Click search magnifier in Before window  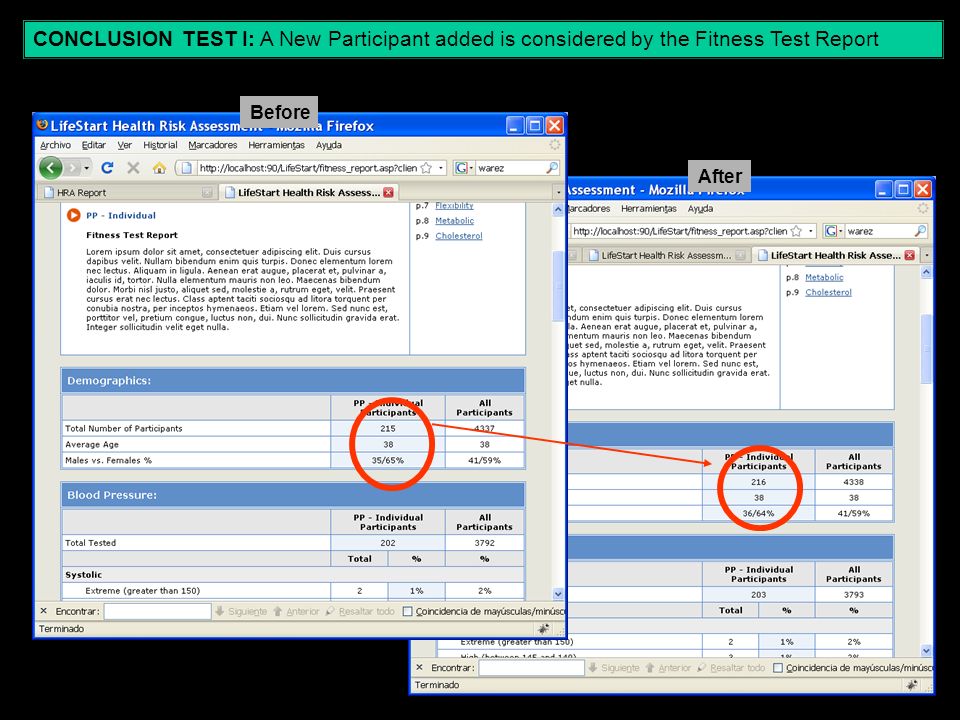tap(552, 168)
